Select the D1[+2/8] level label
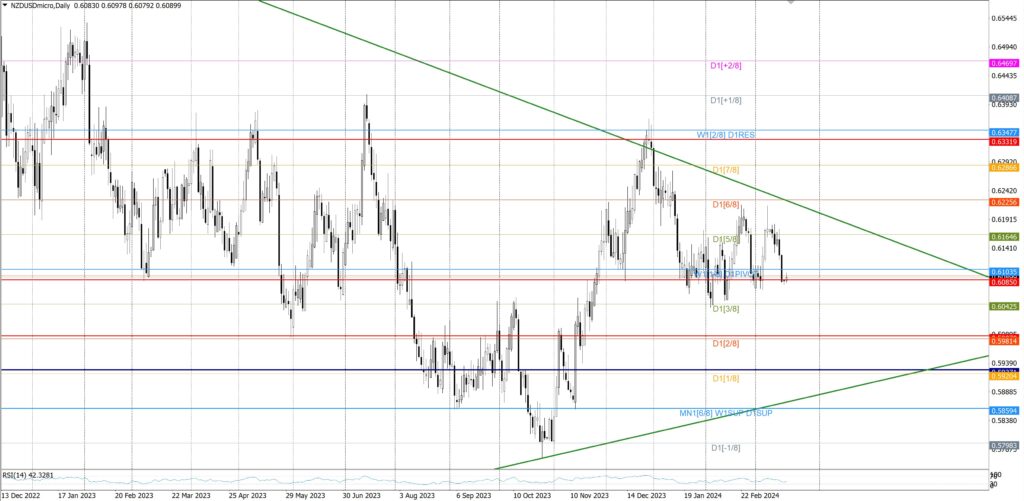 [726, 66]
